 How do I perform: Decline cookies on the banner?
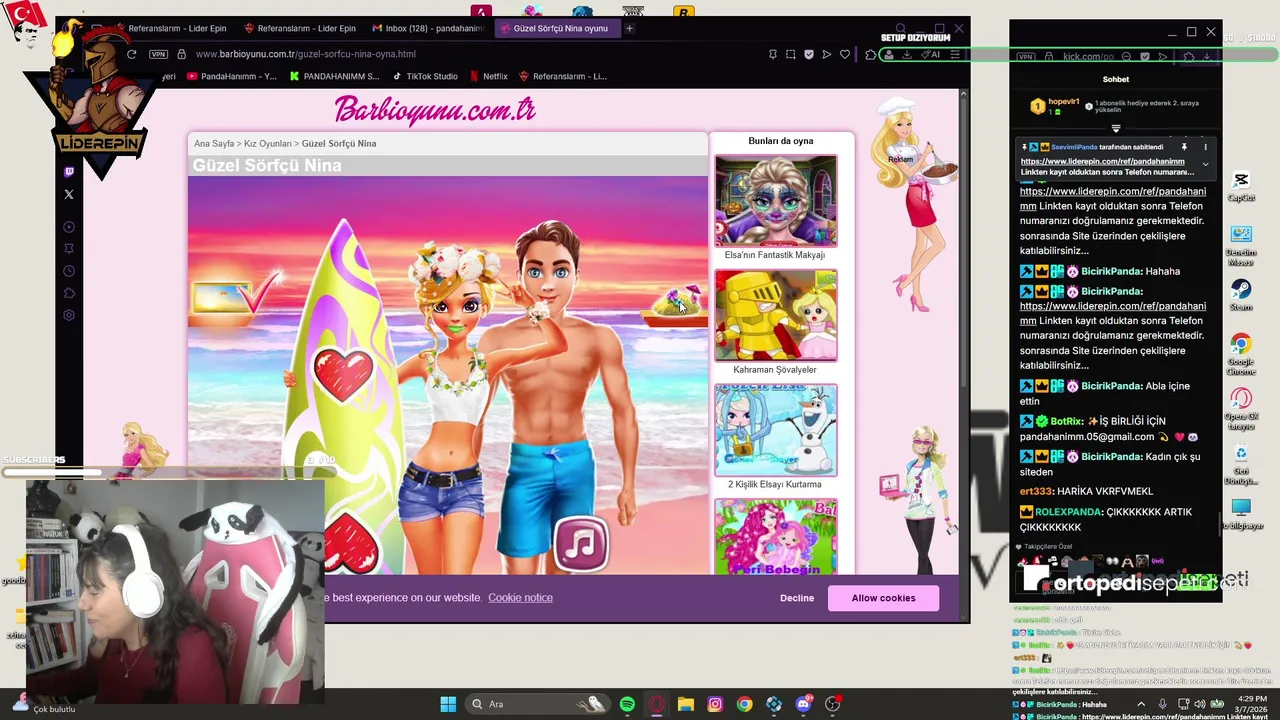coord(797,598)
